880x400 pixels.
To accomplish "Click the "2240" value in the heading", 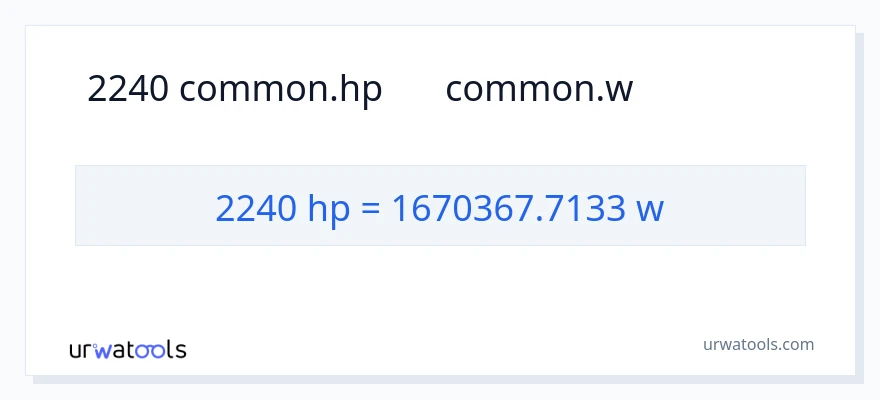I will coord(129,89).
